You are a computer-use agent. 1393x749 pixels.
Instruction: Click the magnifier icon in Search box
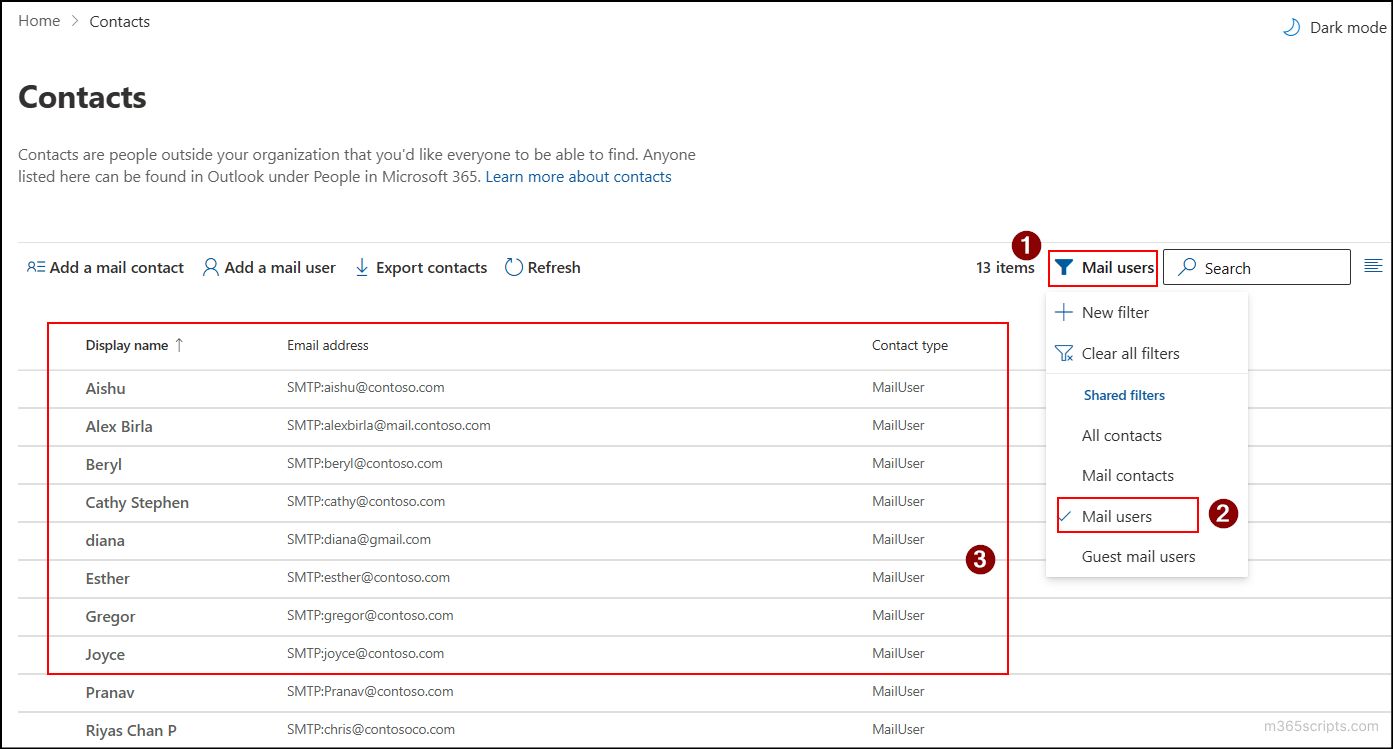coord(1187,268)
